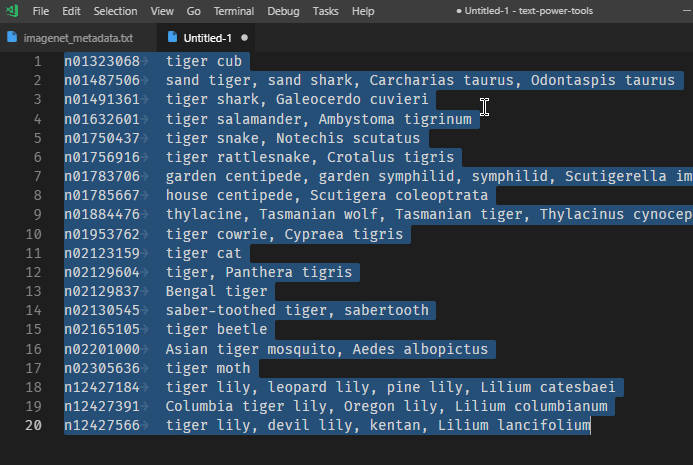
Task: Click line number 1 in the gutter
Action: tap(37, 61)
